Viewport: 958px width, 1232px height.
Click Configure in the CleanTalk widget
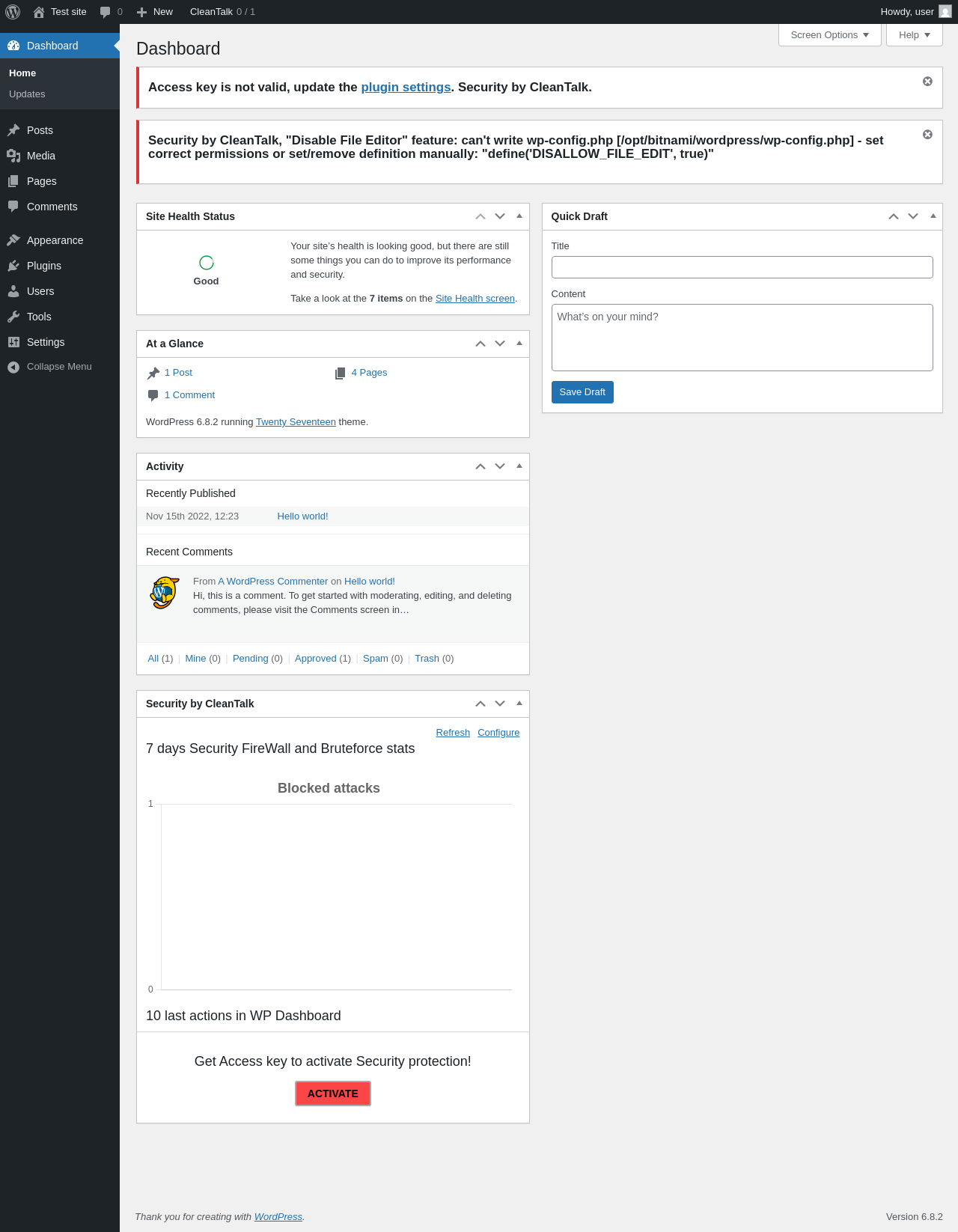498,733
